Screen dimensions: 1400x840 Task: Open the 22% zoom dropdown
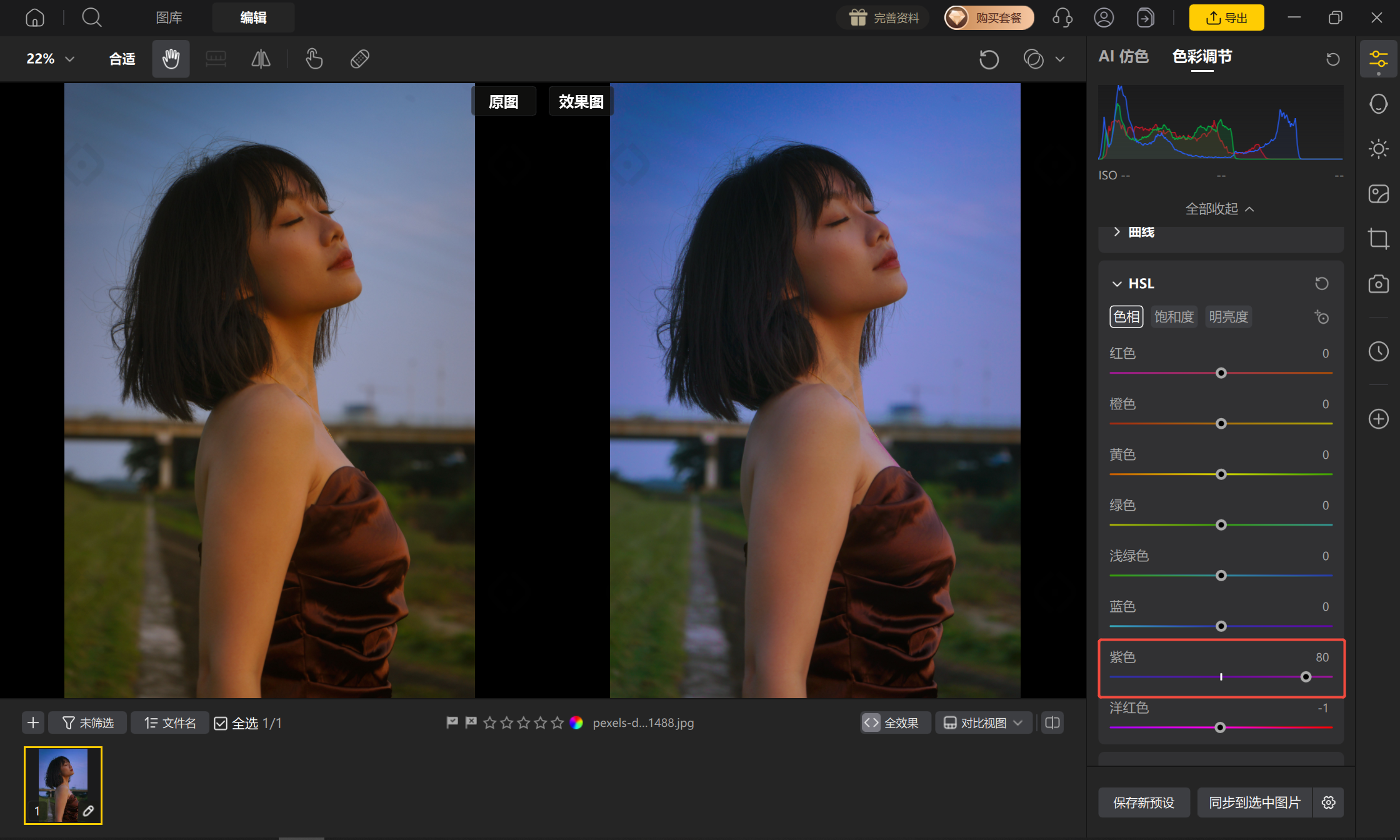(x=50, y=59)
